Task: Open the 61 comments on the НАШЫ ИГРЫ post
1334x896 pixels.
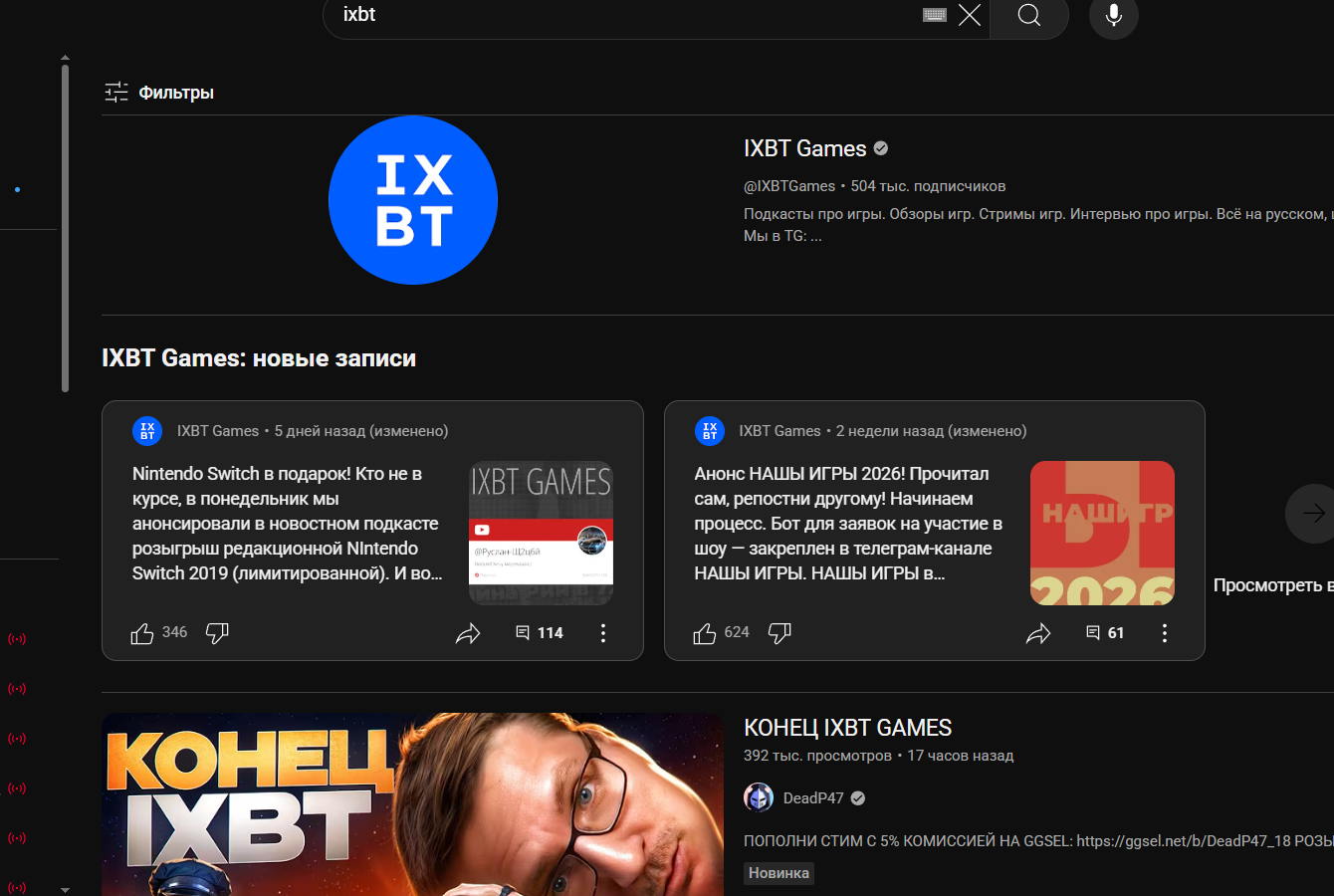Action: point(1105,633)
